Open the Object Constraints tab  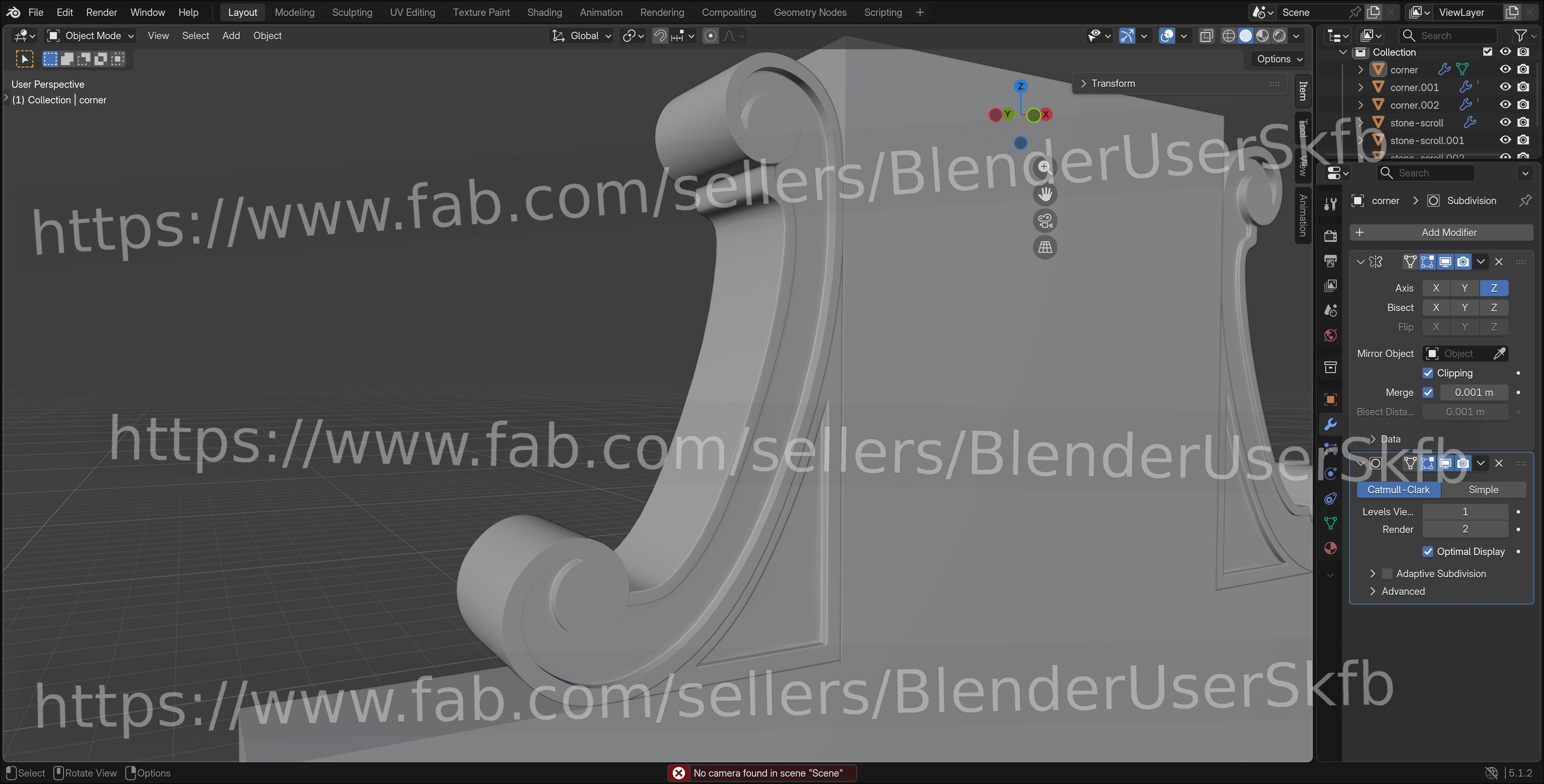click(1330, 499)
